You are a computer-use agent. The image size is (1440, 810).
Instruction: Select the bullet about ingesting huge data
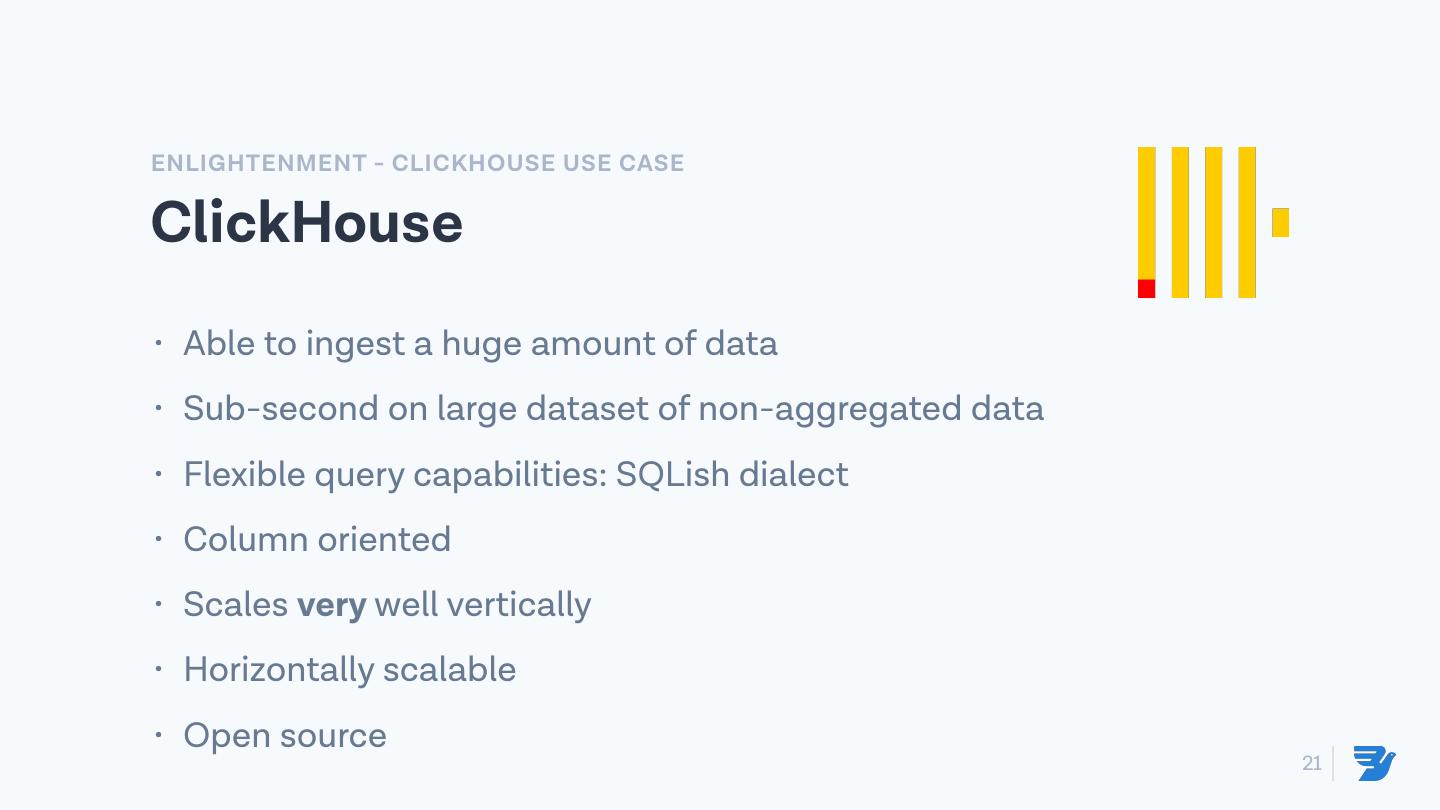(480, 344)
